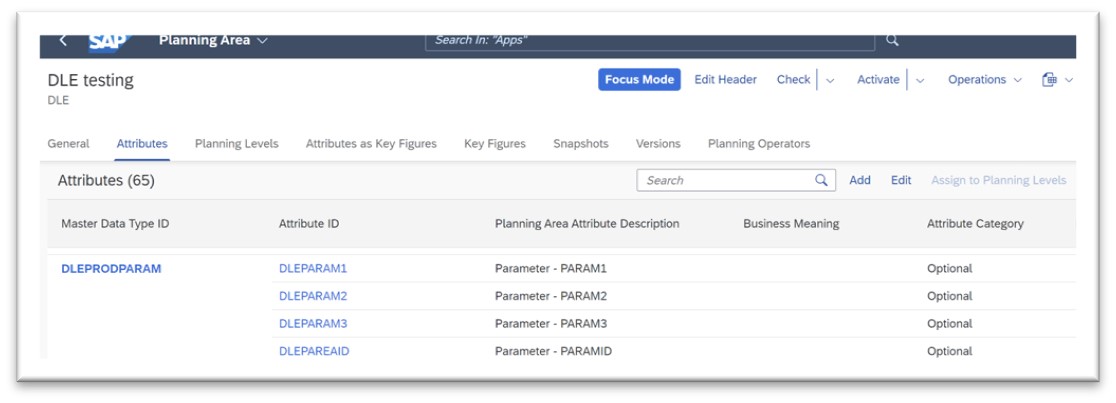The width and height of the screenshot is (1116, 403).
Task: Click the search icon in Attributes search field
Action: (x=821, y=180)
